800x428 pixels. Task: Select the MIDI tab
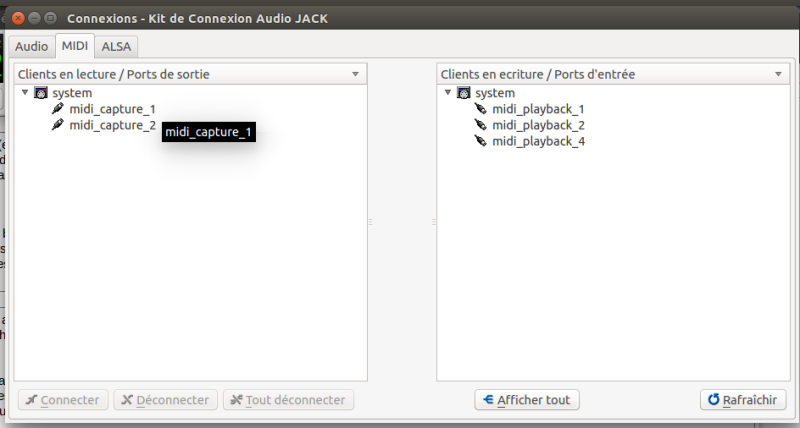pyautogui.click(x=74, y=46)
